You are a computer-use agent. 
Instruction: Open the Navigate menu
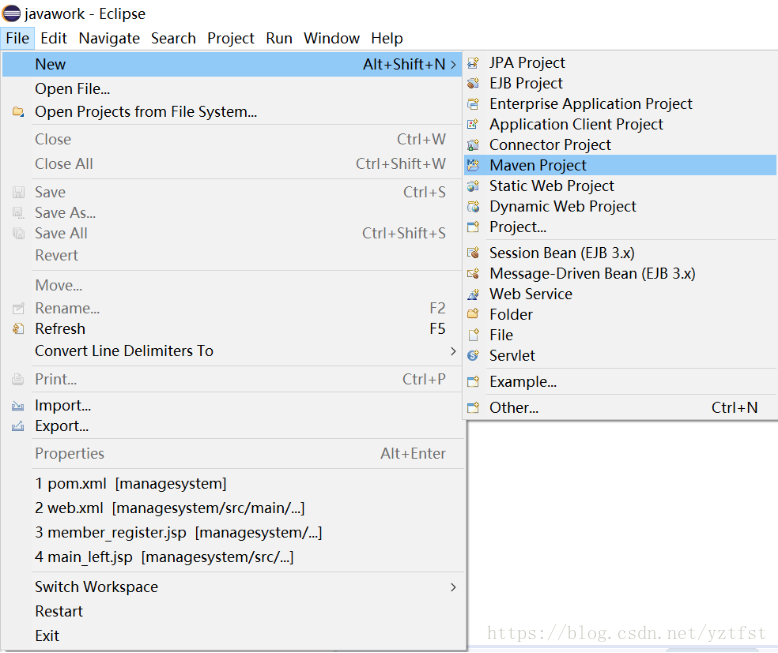[109, 38]
